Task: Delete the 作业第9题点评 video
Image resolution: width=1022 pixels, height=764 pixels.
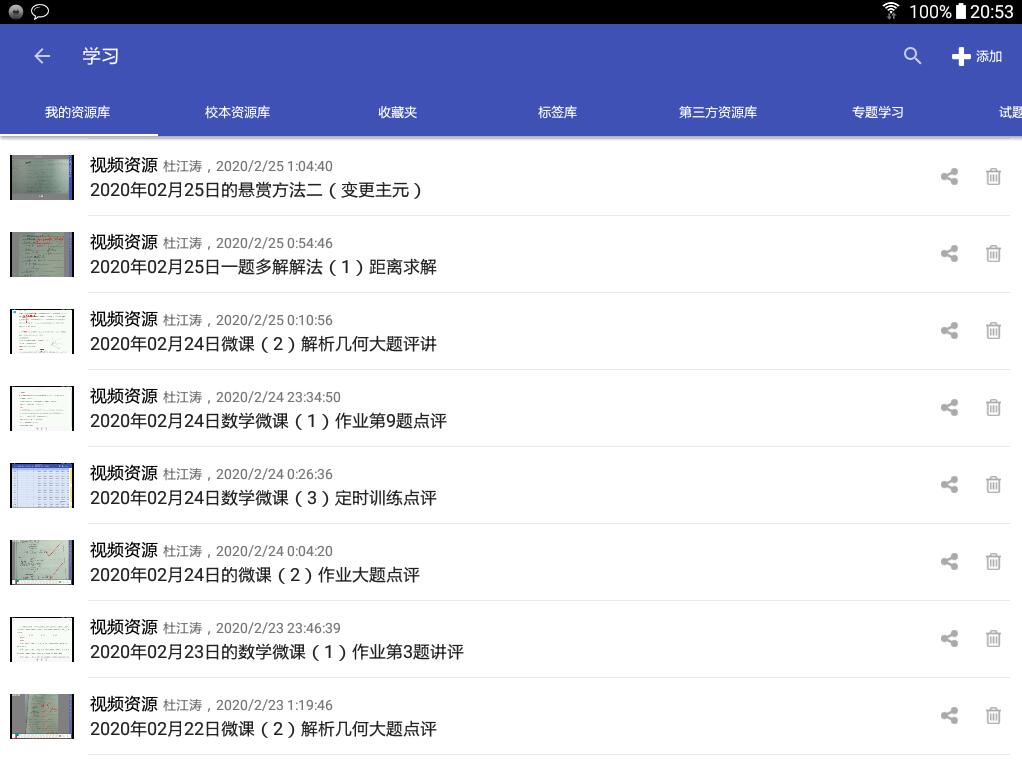Action: [x=993, y=408]
